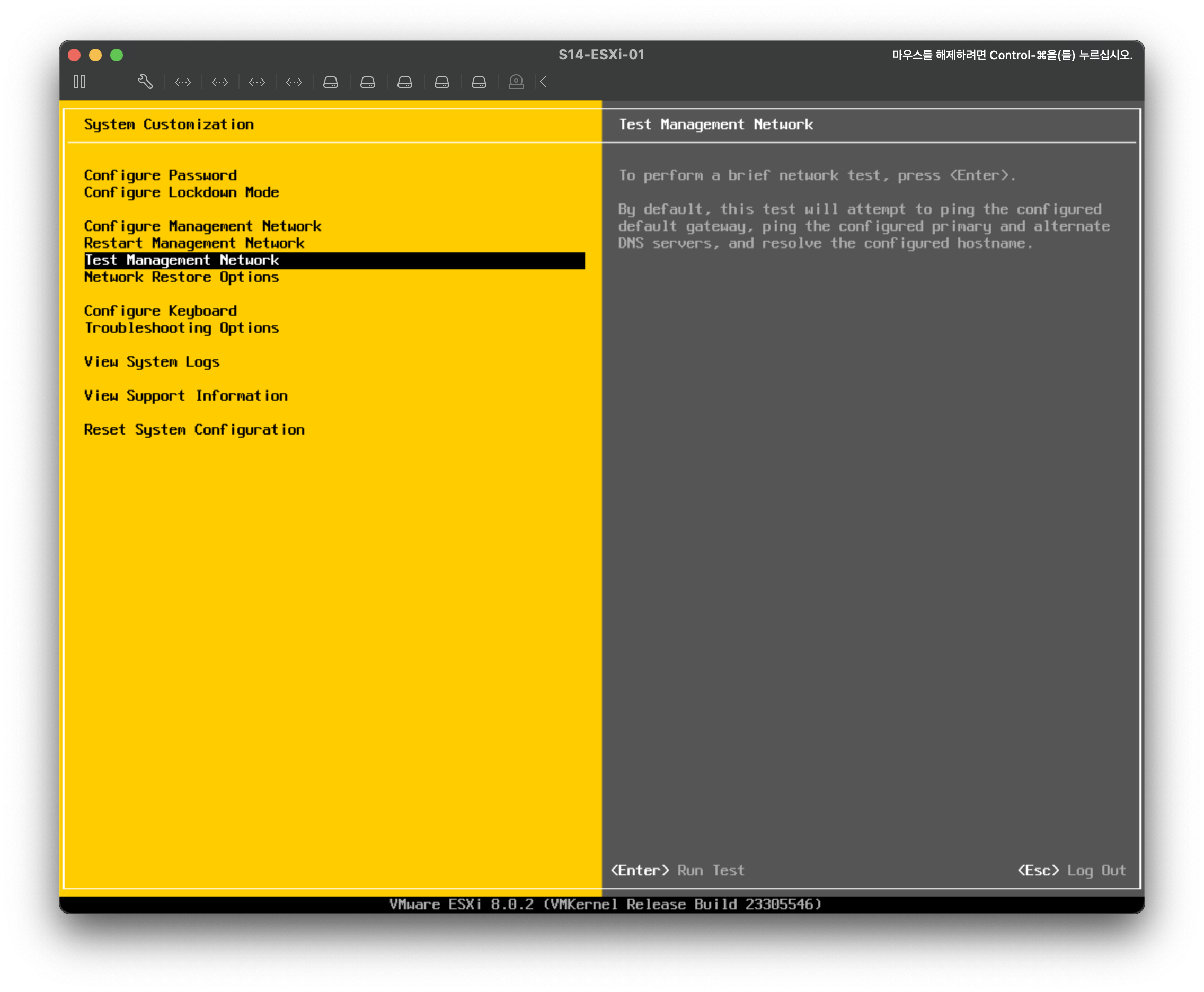Select Configure Password menu entry
The height and width of the screenshot is (992, 1204).
click(160, 175)
